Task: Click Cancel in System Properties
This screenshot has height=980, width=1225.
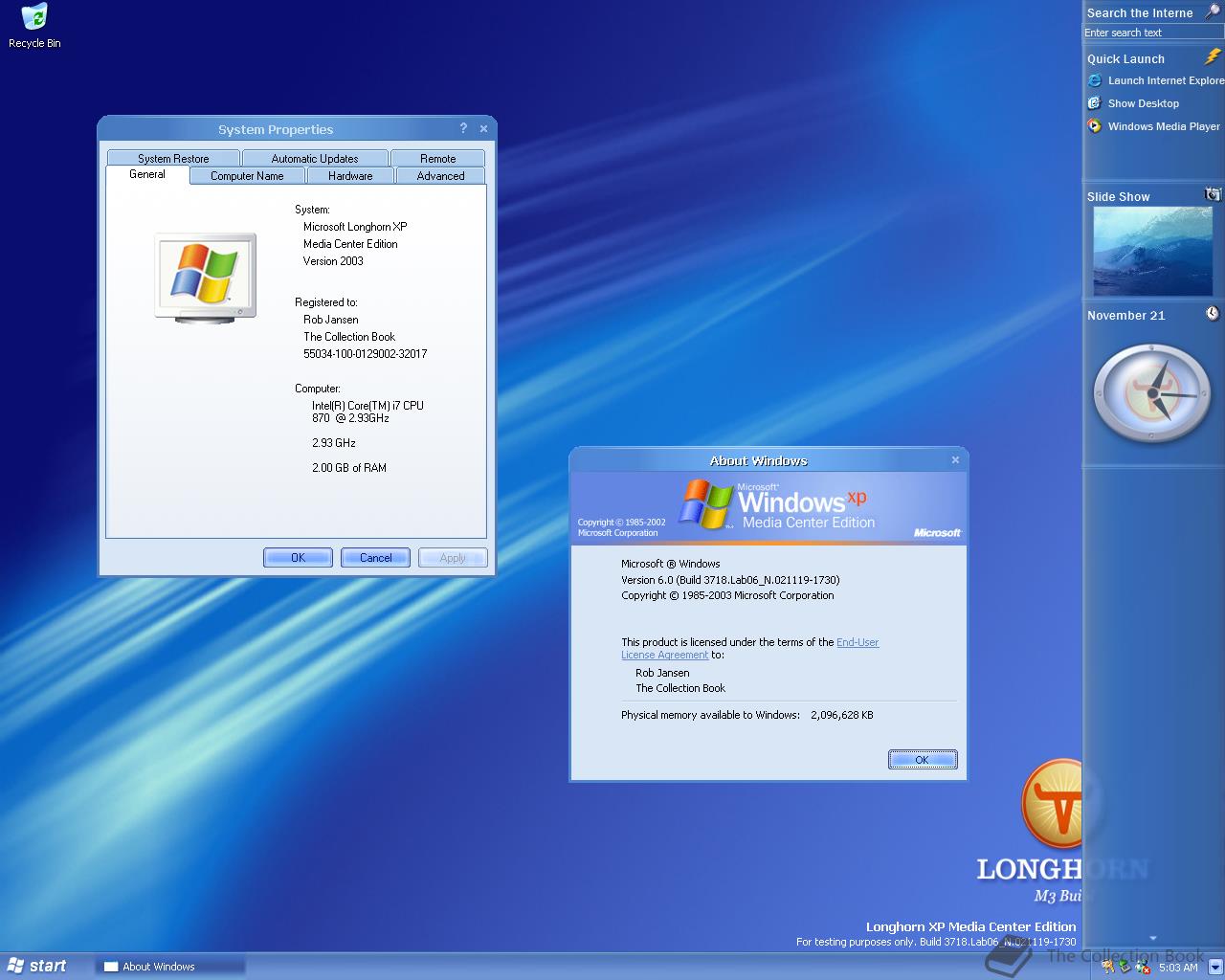Action: click(x=375, y=557)
